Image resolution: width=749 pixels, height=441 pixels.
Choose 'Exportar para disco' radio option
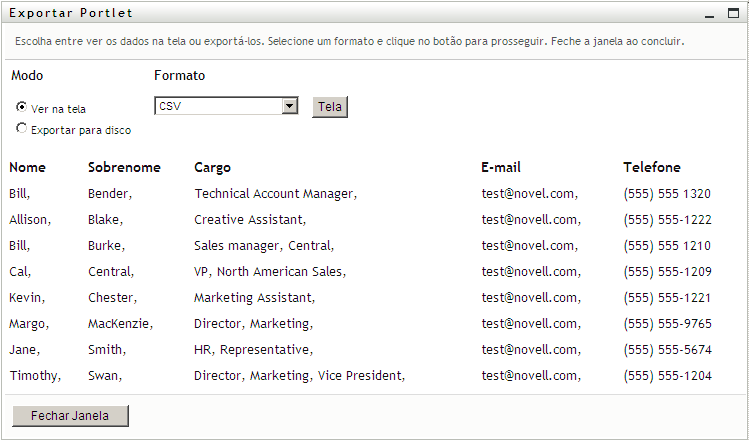point(22,129)
